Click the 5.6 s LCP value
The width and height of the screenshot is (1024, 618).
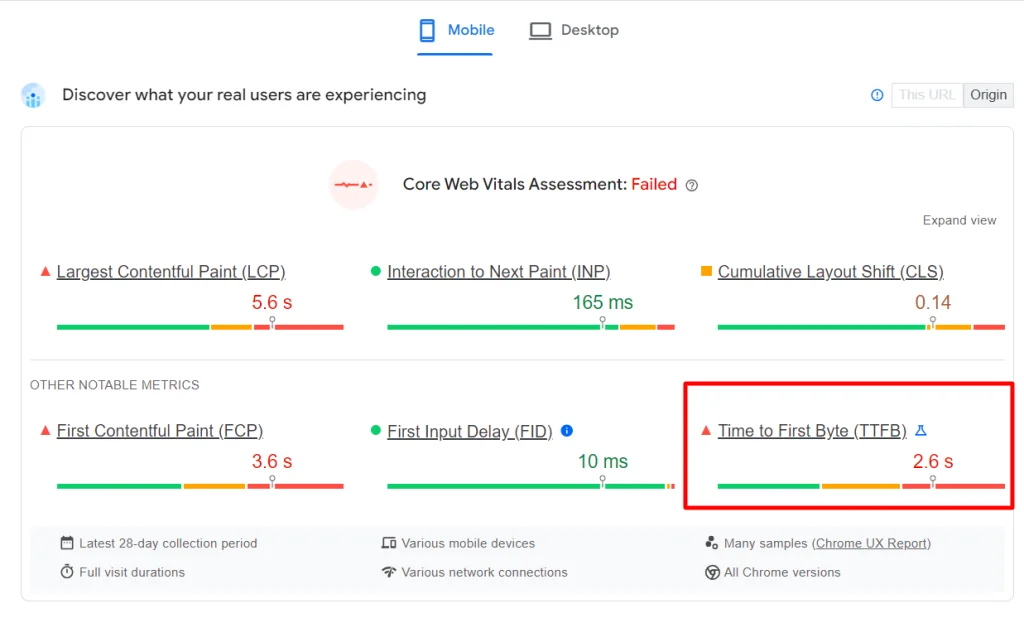coord(272,302)
